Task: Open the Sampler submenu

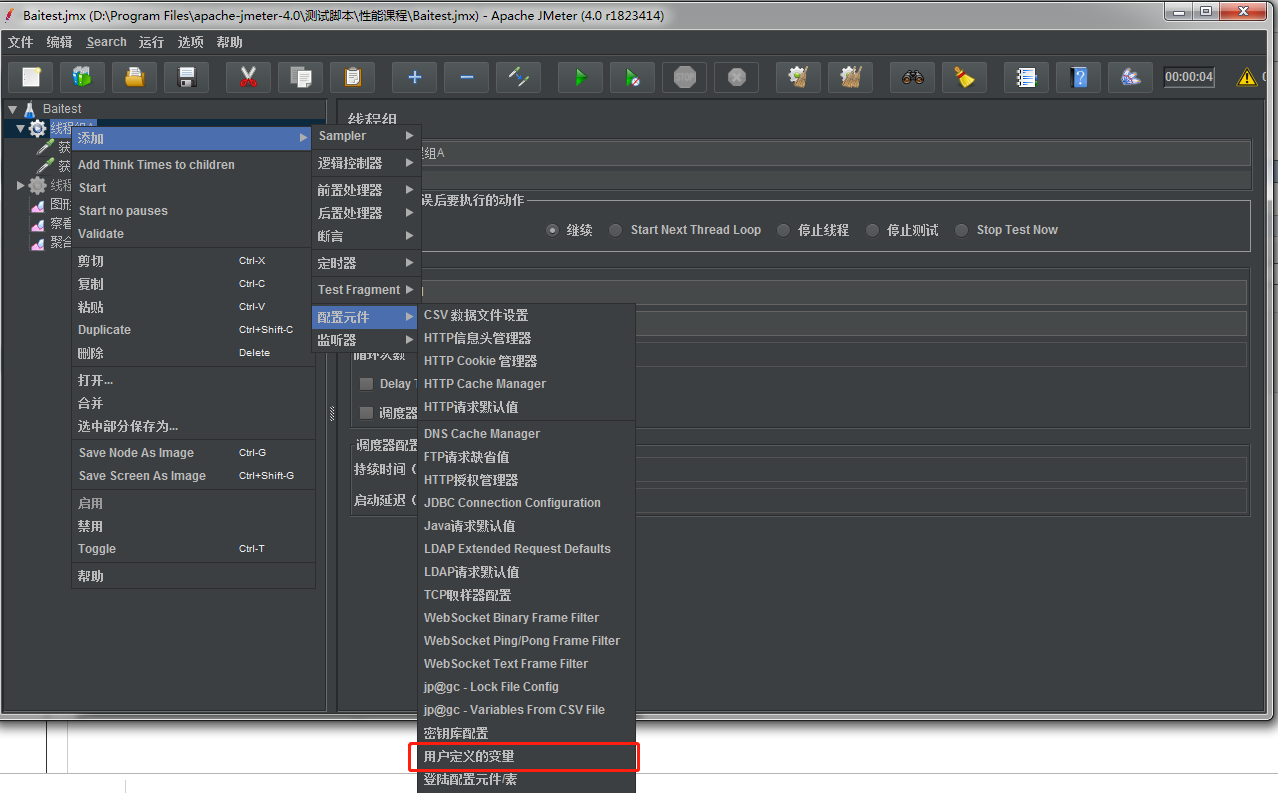Action: click(366, 136)
